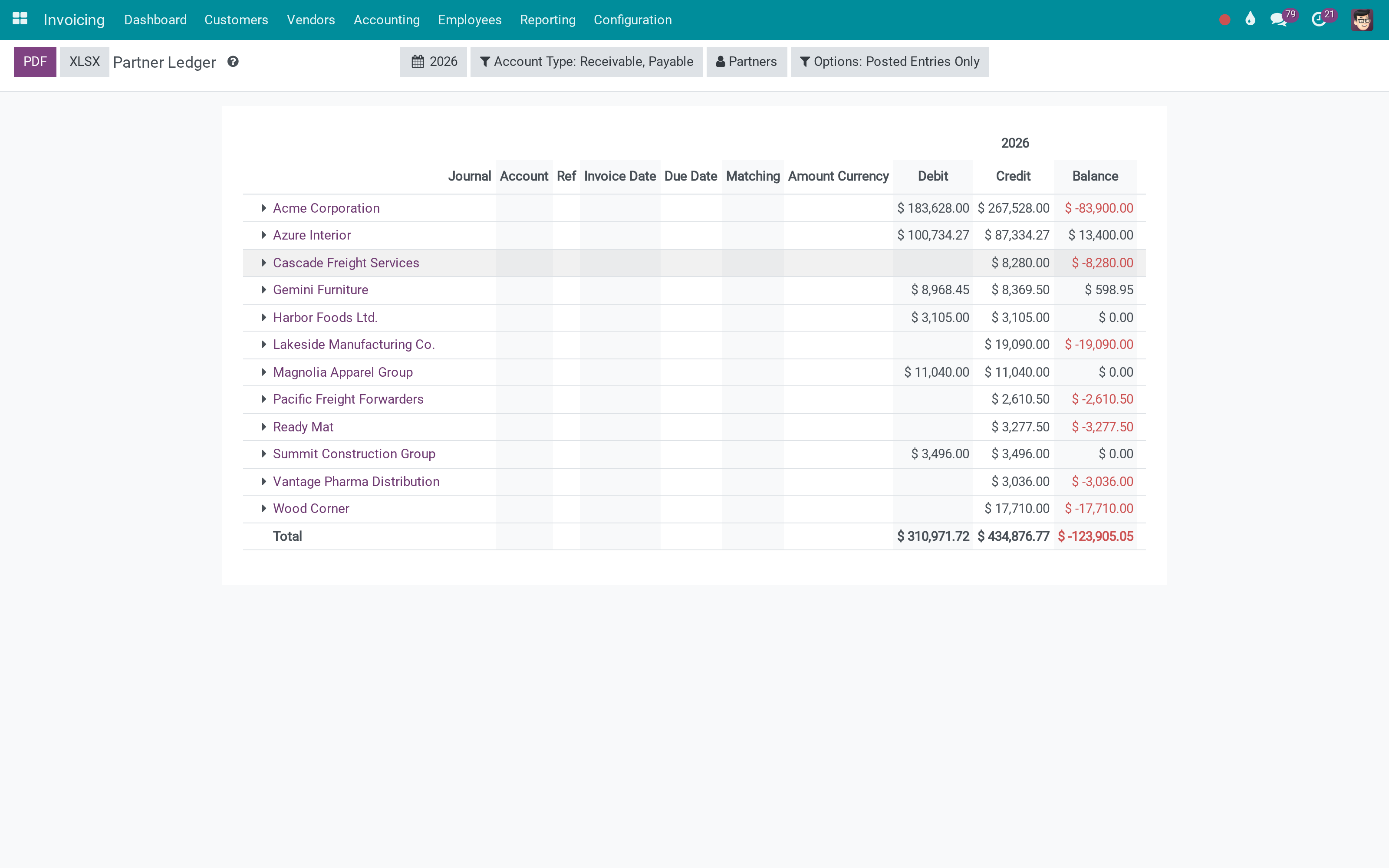Open the 2026 date filter dropdown
Image resolution: width=1389 pixels, height=868 pixels.
click(433, 62)
